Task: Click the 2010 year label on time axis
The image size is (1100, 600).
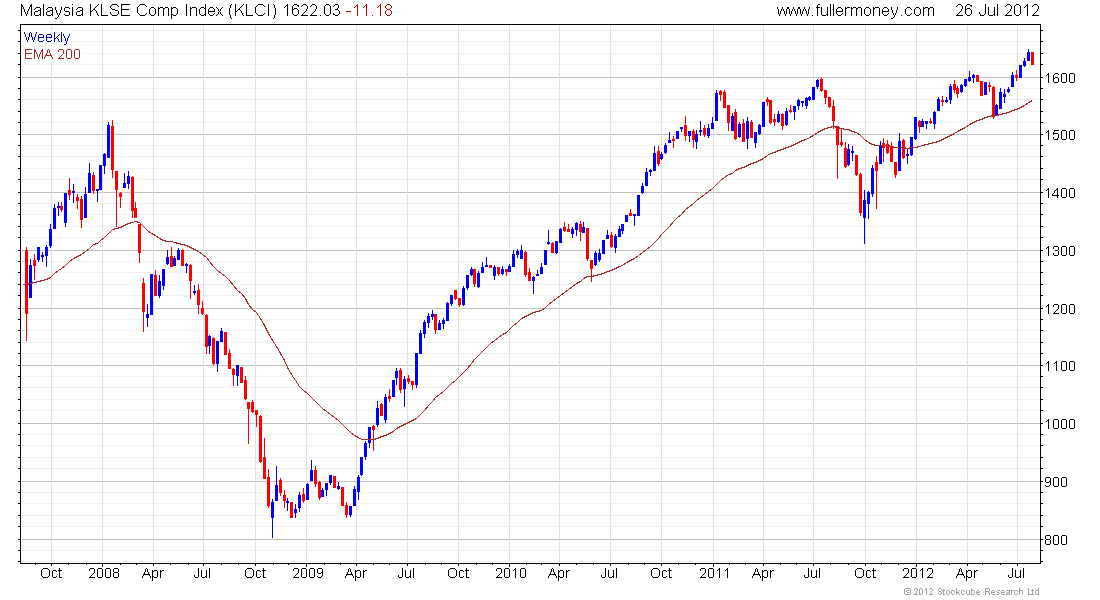Action: pyautogui.click(x=511, y=573)
